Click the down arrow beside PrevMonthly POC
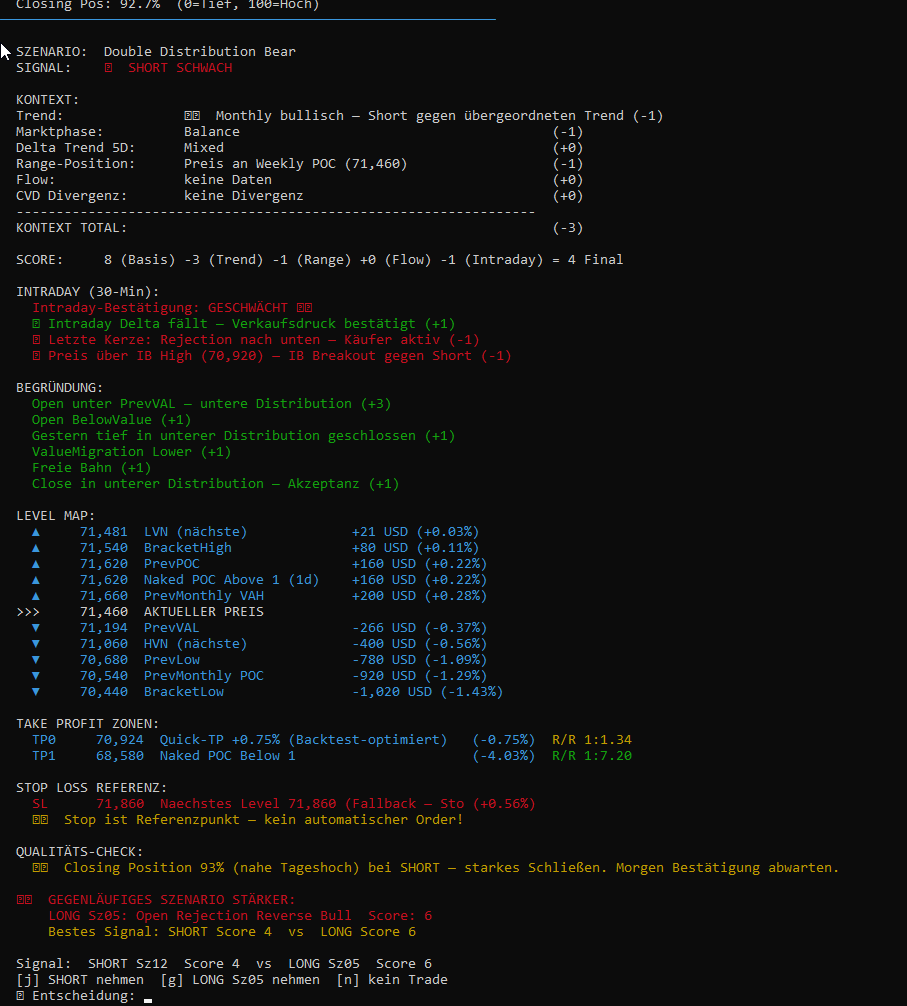Viewport: 907px width, 1006px height. [36, 676]
